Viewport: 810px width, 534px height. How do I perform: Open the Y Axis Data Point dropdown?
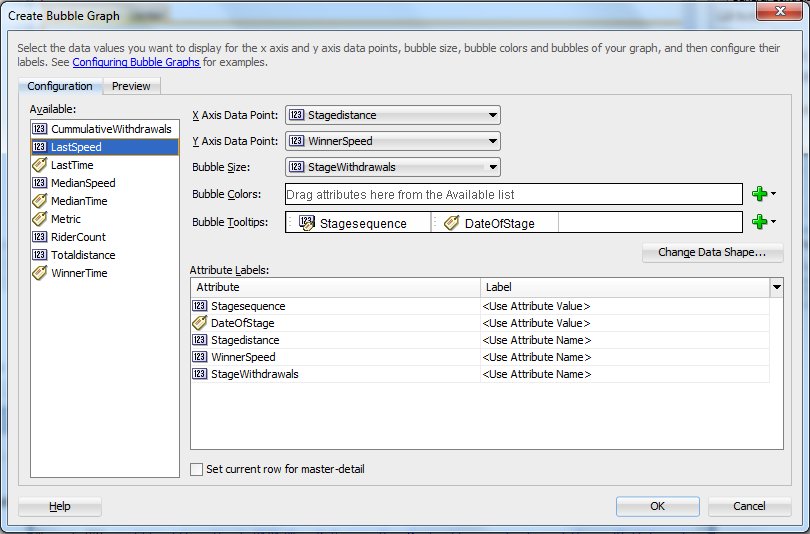(492, 141)
